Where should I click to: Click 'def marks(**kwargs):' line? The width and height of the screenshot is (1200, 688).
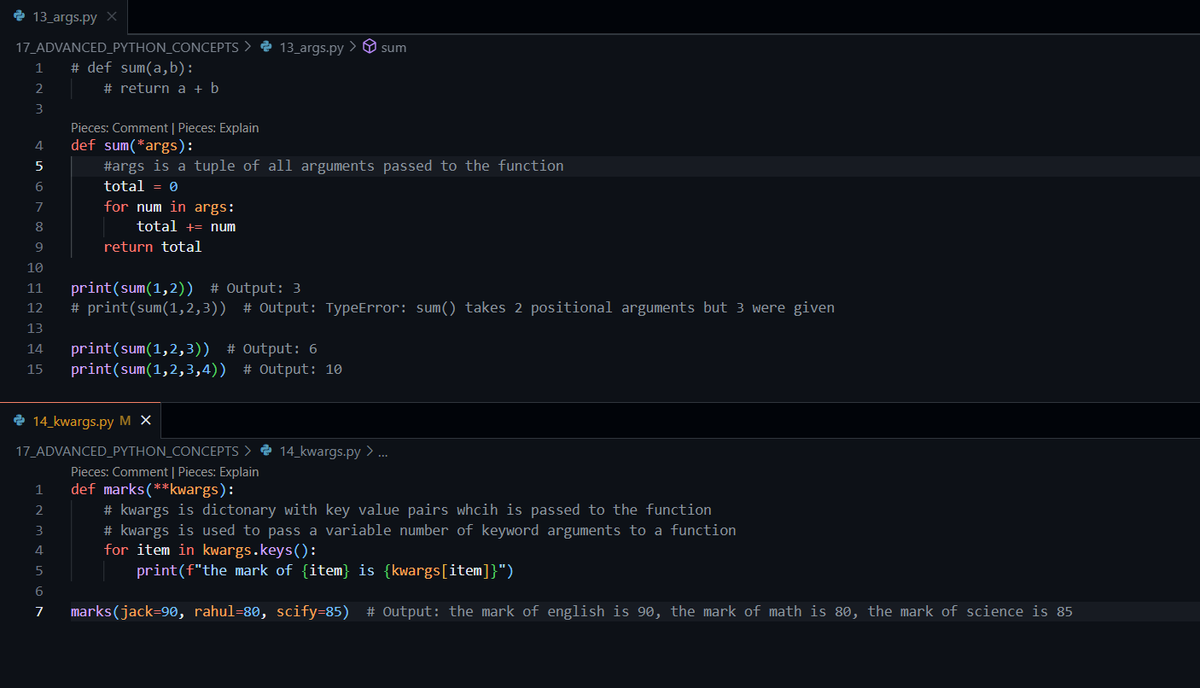point(153,490)
